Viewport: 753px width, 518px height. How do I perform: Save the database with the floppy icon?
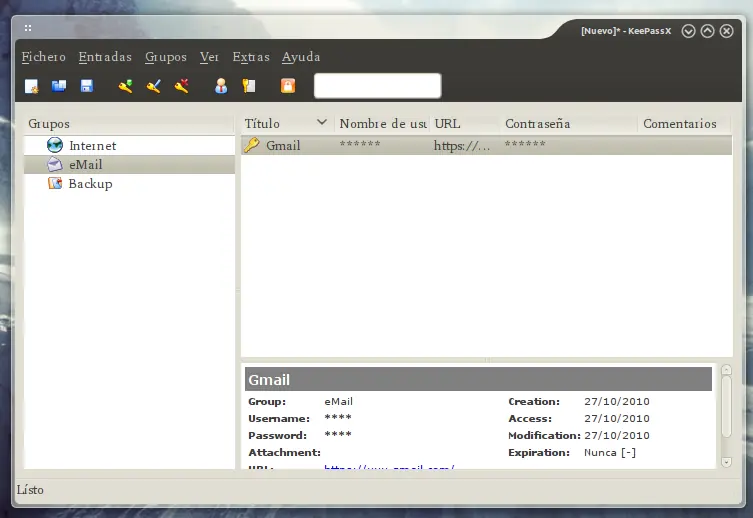[86, 86]
